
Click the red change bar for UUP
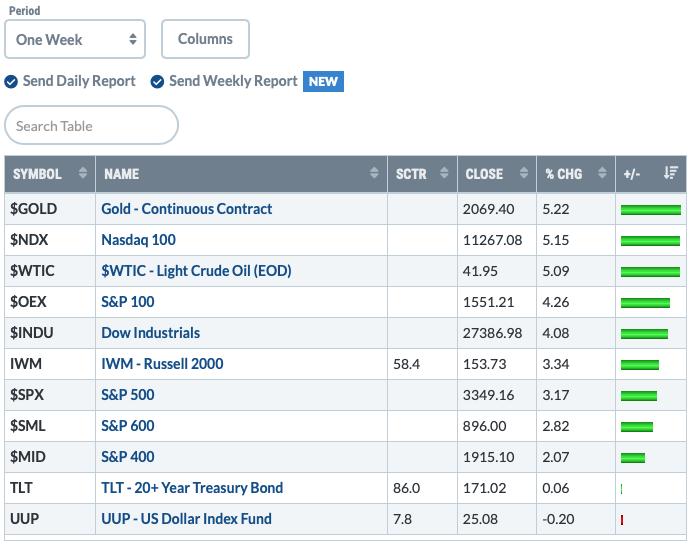622,519
